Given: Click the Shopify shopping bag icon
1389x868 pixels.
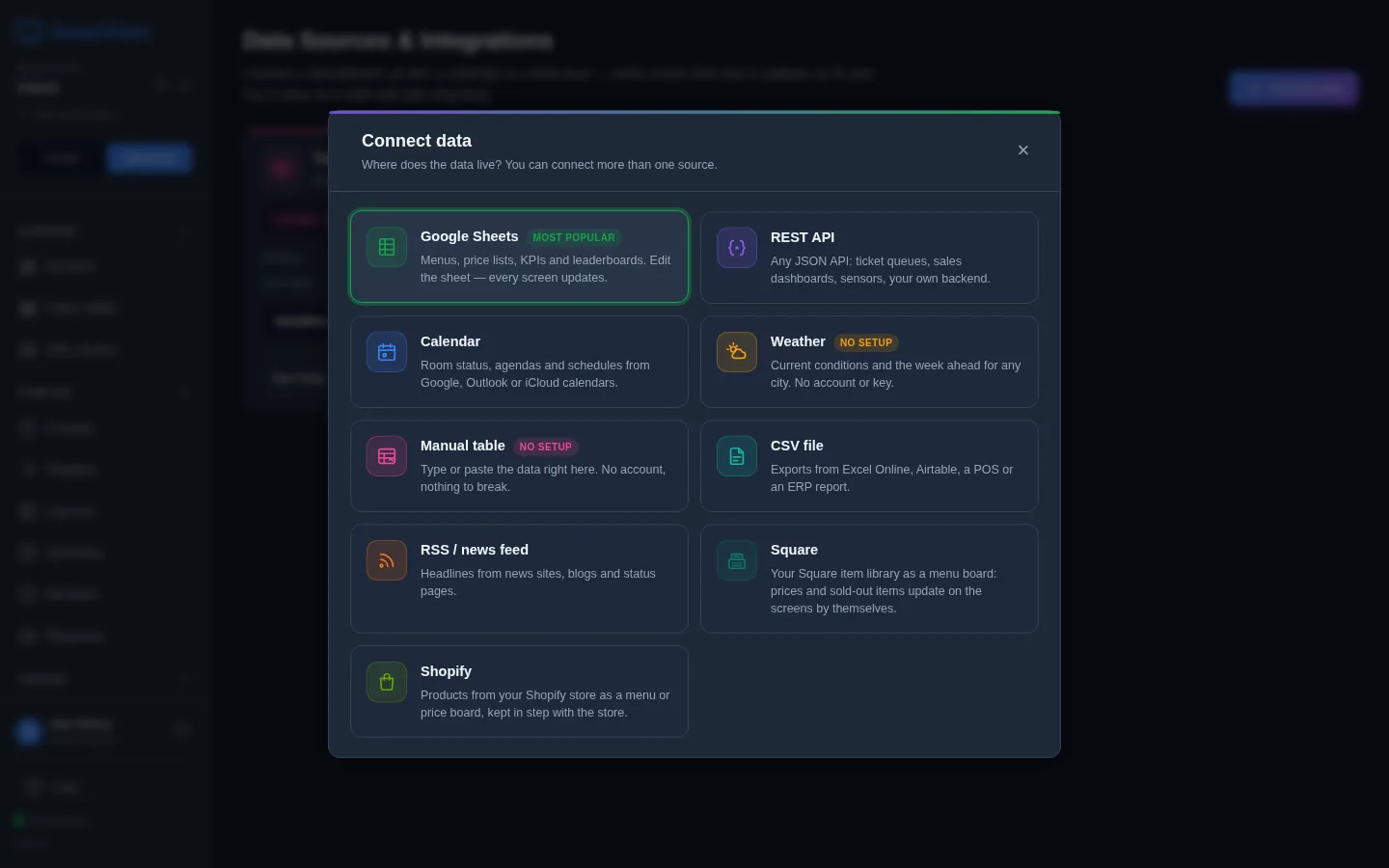Looking at the screenshot, I should [387, 682].
